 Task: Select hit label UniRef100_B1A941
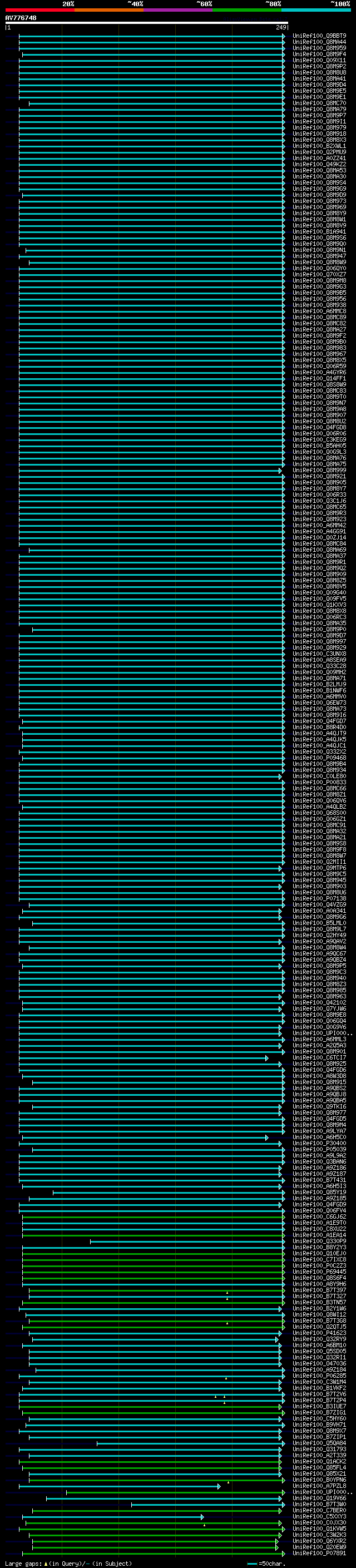319,232
